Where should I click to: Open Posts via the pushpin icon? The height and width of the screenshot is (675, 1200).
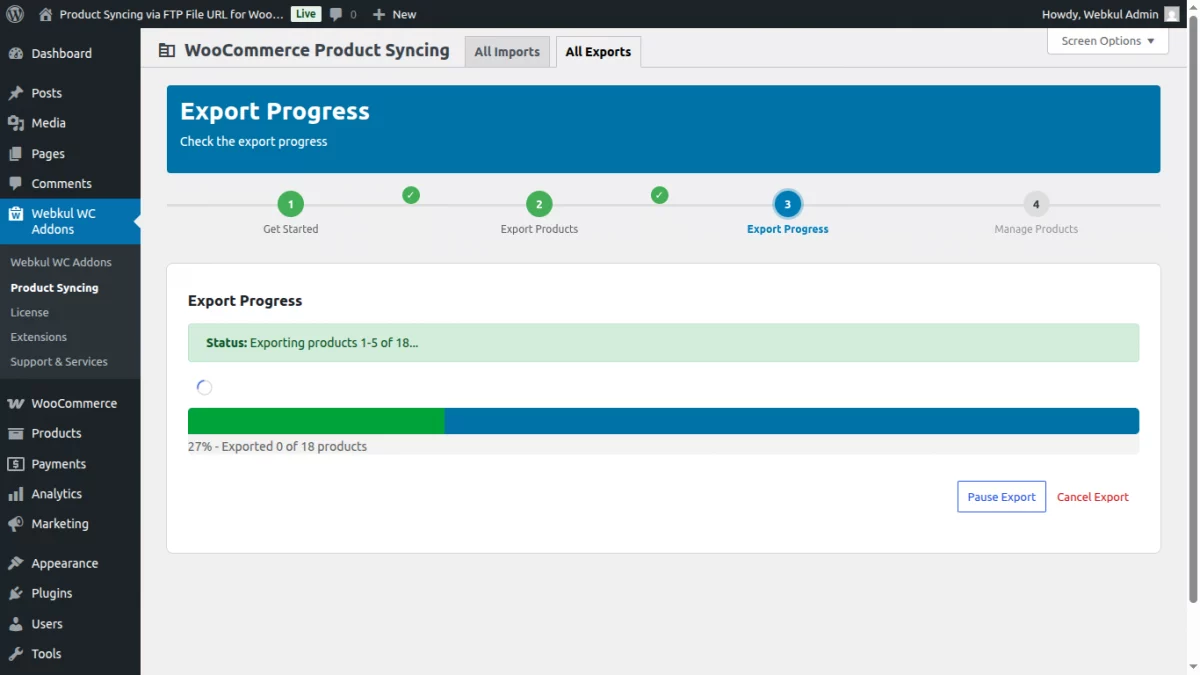click(x=14, y=92)
